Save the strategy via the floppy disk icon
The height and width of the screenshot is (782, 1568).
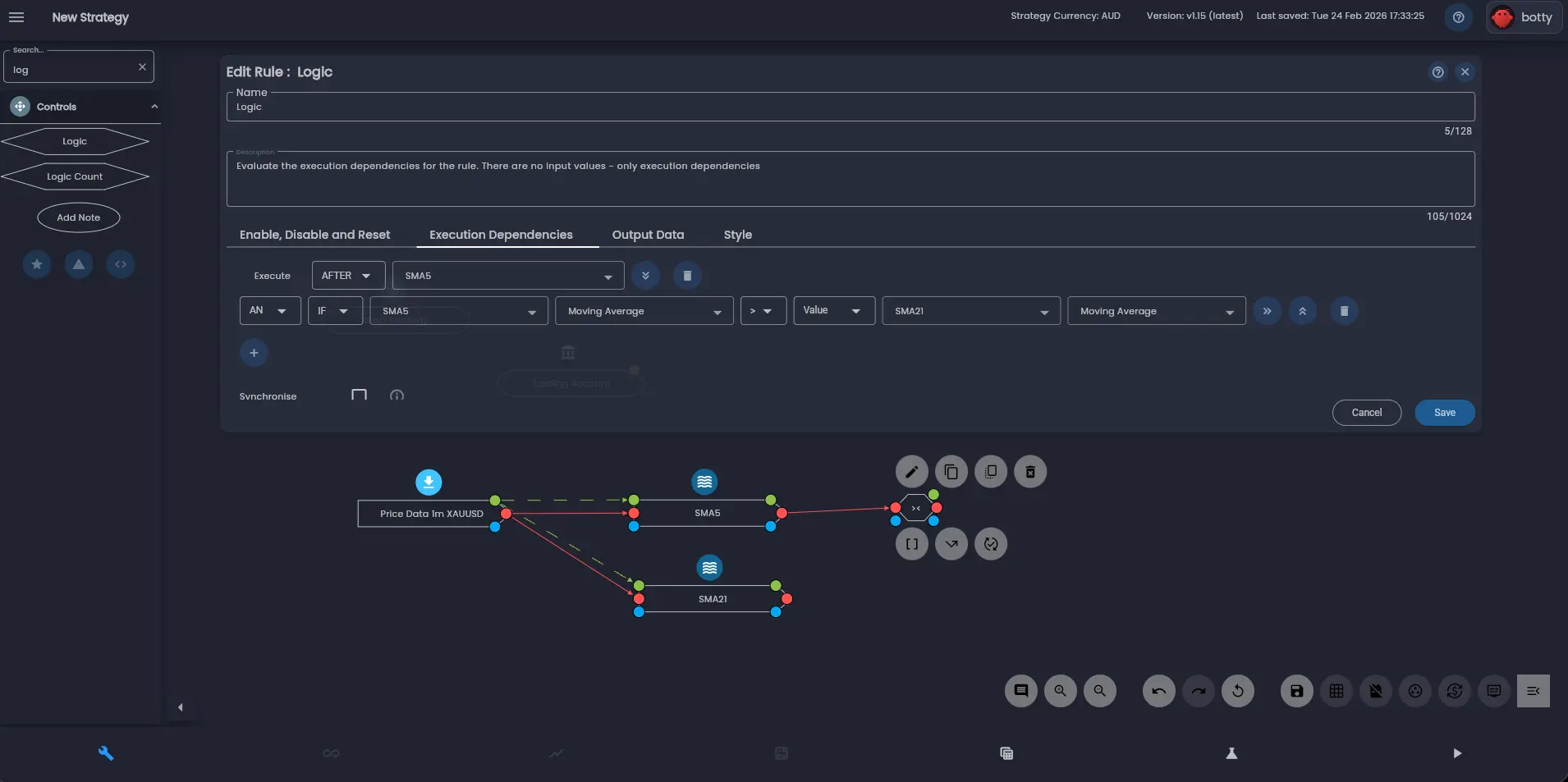(1295, 691)
